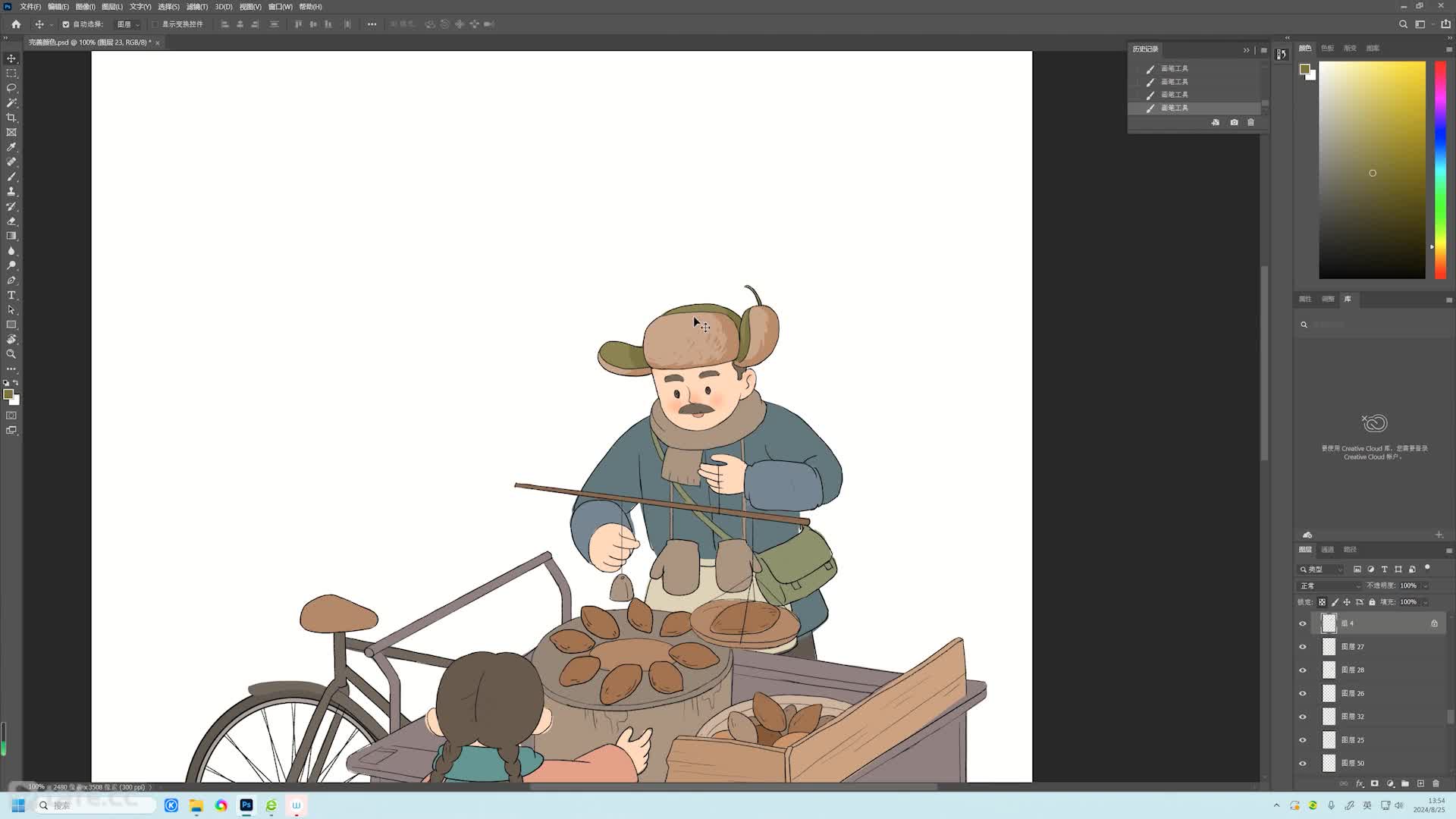1456x819 pixels.
Task: Select layer thumbnail of 图层 28
Action: point(1329,670)
